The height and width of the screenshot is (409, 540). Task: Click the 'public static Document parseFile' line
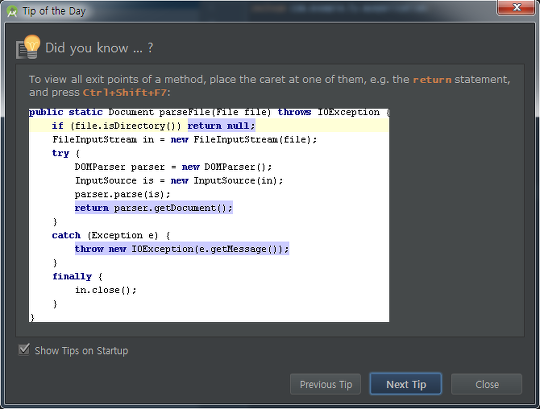pos(209,112)
